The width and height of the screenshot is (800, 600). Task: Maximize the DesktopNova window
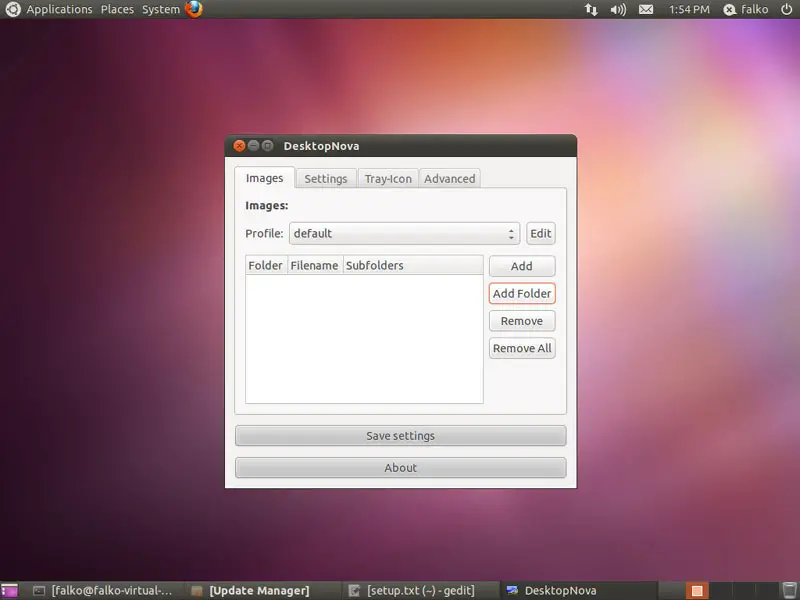coord(267,146)
